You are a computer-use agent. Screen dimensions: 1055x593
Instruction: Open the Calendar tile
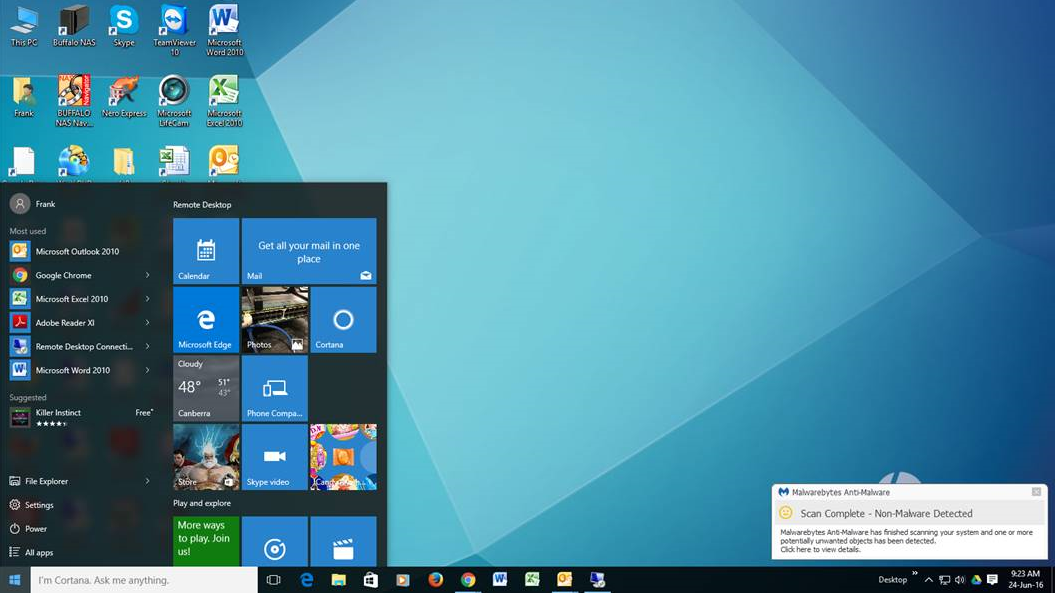[x=206, y=250]
